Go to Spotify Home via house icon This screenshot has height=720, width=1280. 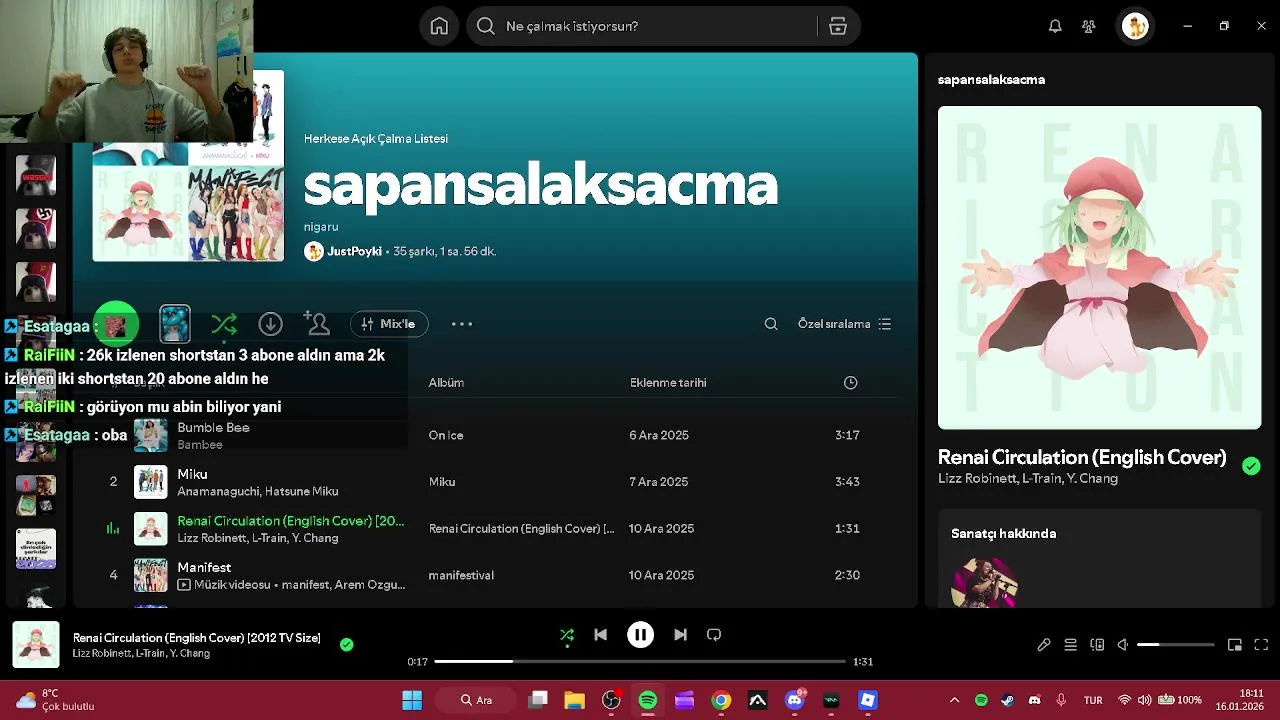tap(439, 26)
